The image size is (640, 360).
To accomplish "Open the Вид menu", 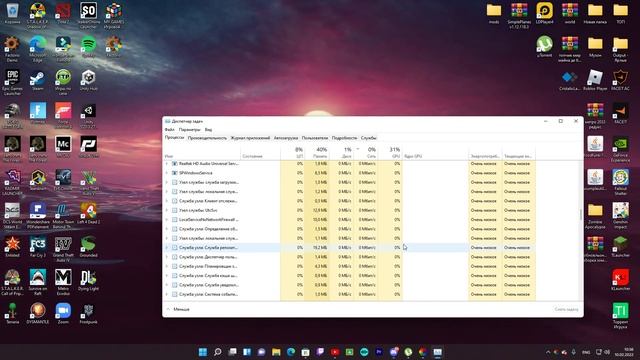I will [208, 129].
